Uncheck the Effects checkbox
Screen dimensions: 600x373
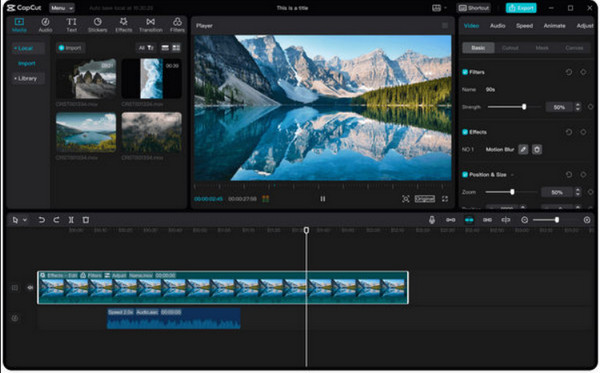pos(465,132)
